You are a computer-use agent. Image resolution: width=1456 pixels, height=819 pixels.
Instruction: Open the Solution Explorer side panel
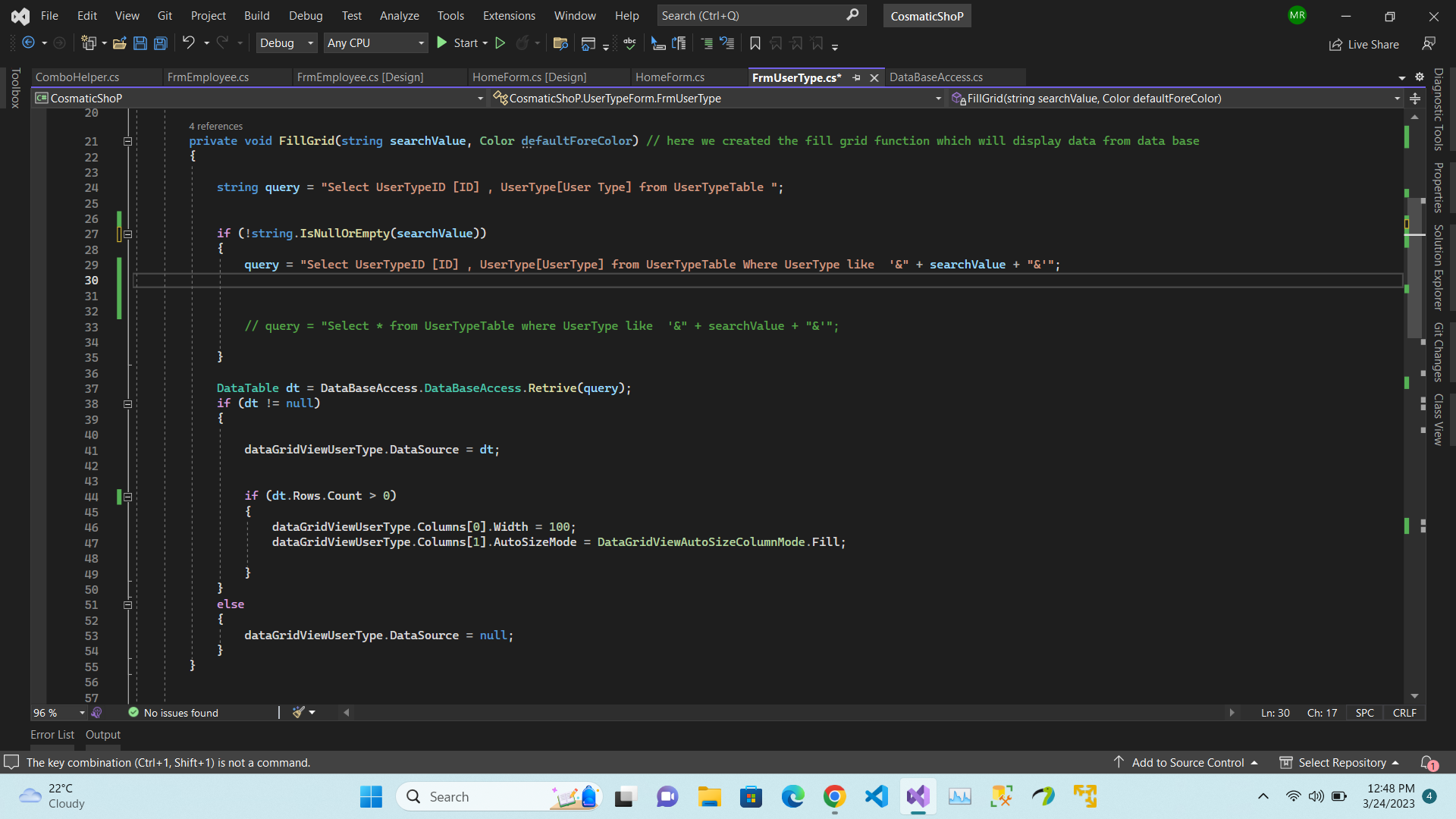point(1438,268)
